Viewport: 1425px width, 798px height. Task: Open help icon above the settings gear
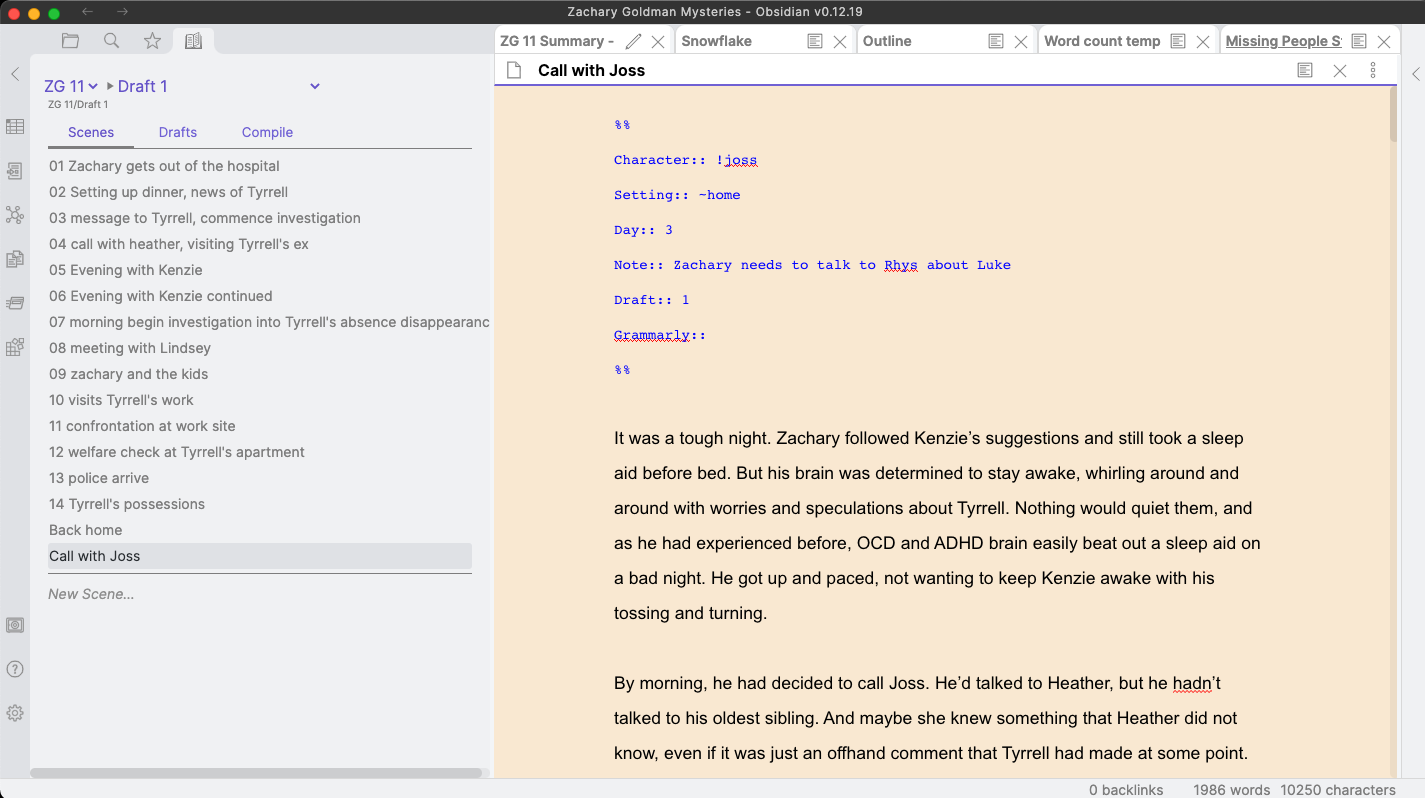15,669
